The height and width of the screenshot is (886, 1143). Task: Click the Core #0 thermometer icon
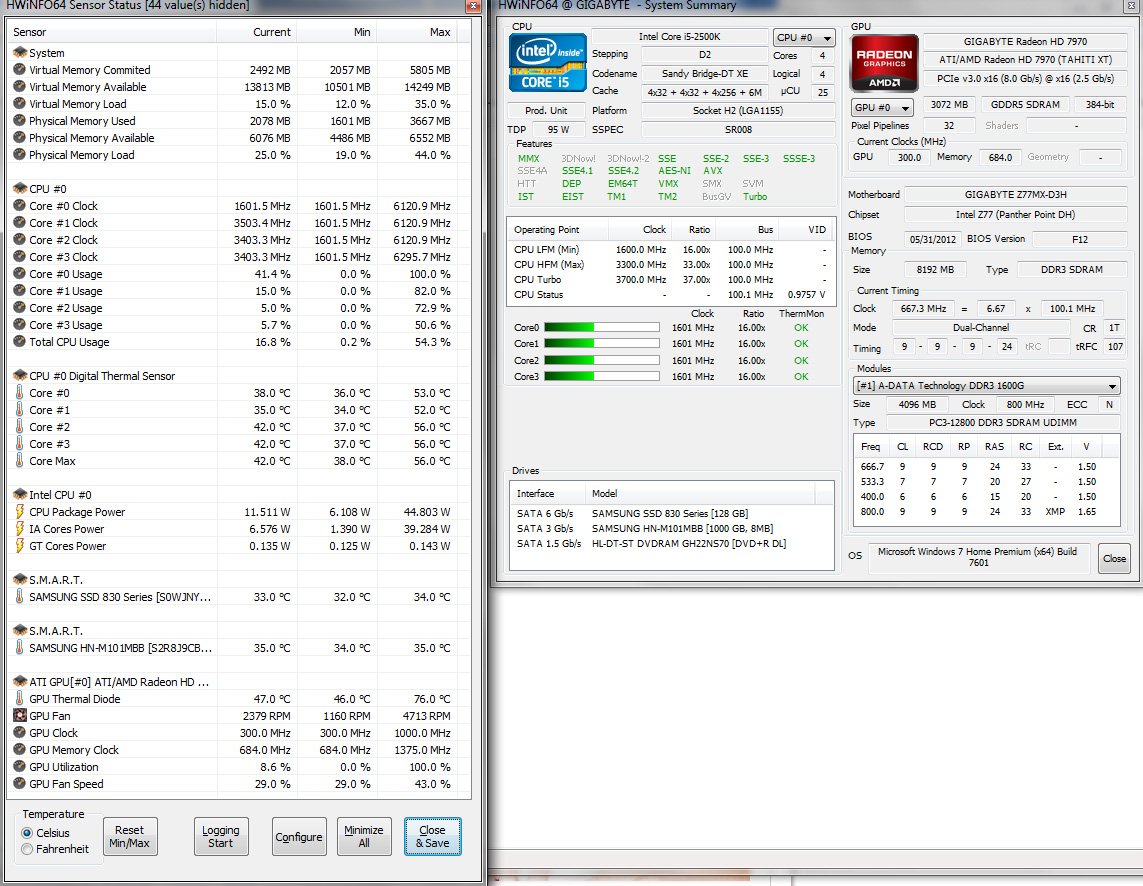pos(20,392)
